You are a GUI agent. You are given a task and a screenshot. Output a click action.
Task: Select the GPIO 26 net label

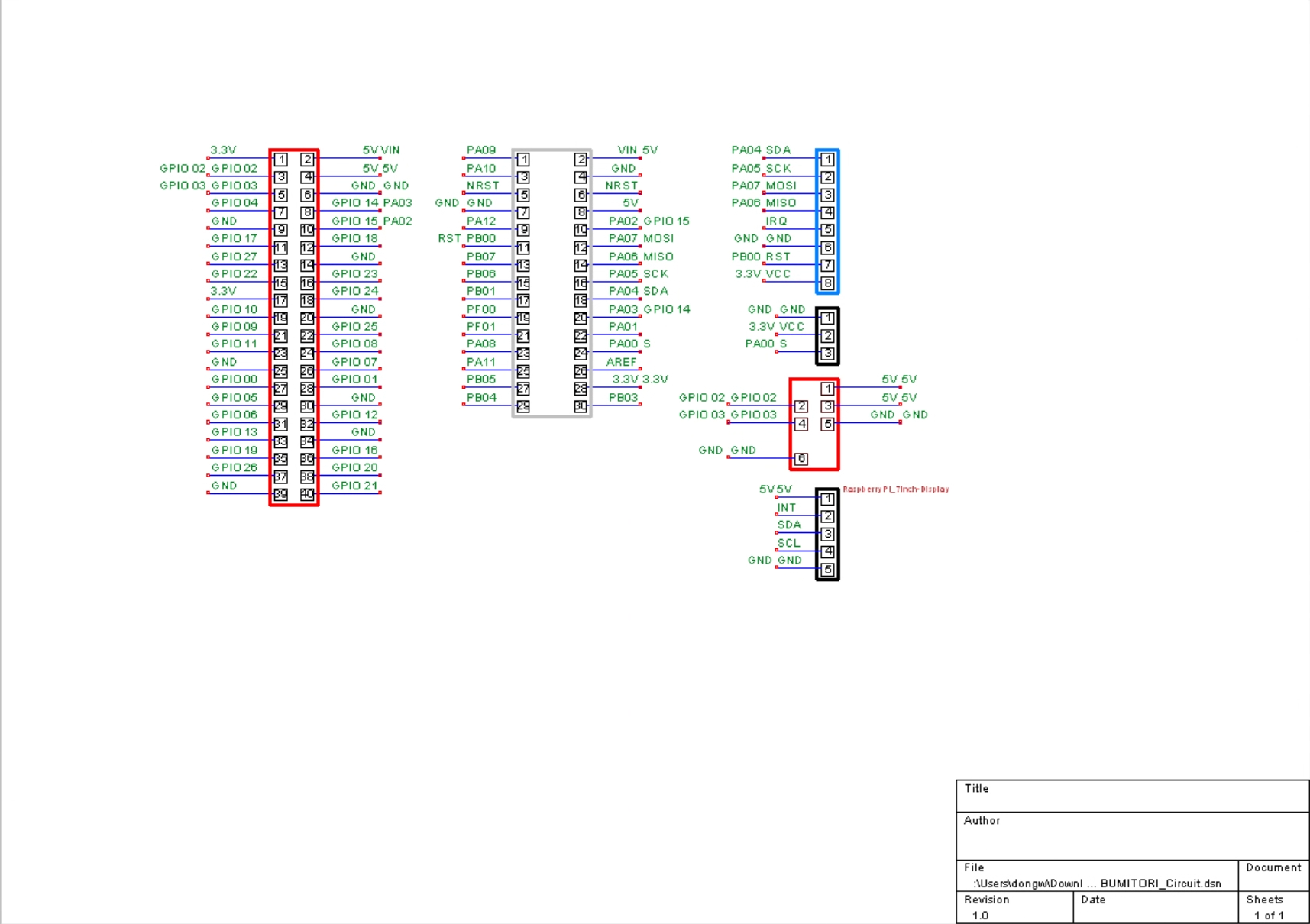tap(234, 467)
